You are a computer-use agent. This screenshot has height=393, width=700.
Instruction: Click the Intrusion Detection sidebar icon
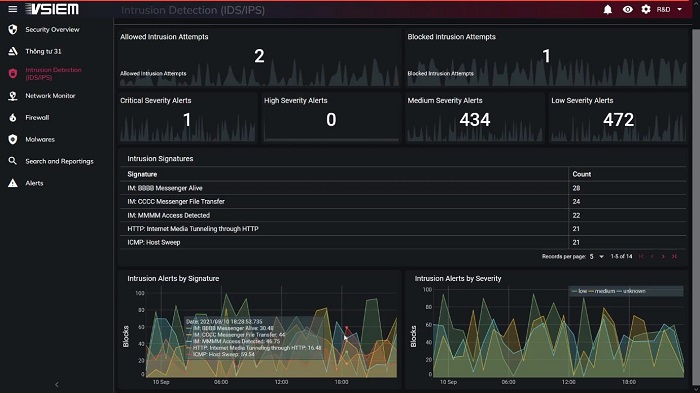point(13,74)
